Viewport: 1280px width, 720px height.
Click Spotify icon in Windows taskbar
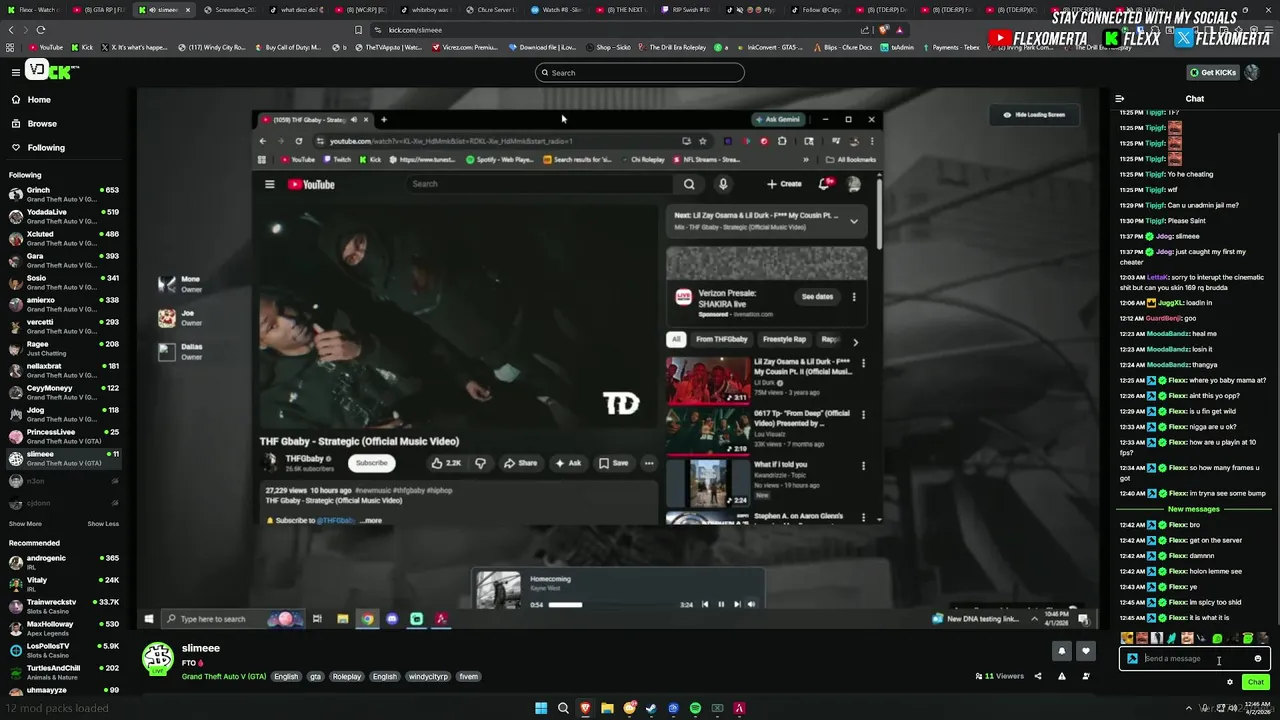(x=695, y=708)
